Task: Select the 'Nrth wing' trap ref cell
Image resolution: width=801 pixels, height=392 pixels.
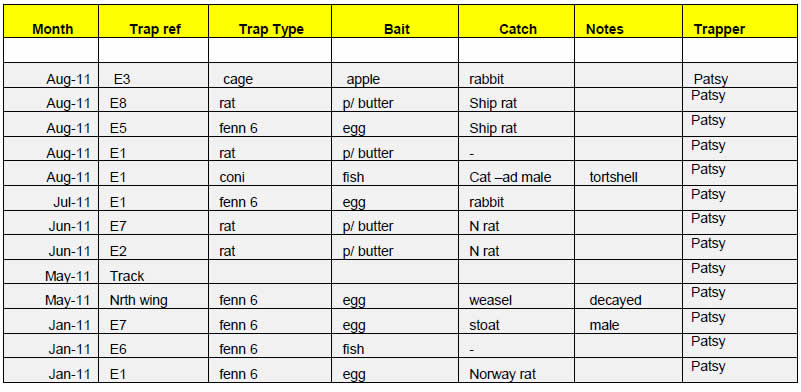Action: click(x=154, y=296)
